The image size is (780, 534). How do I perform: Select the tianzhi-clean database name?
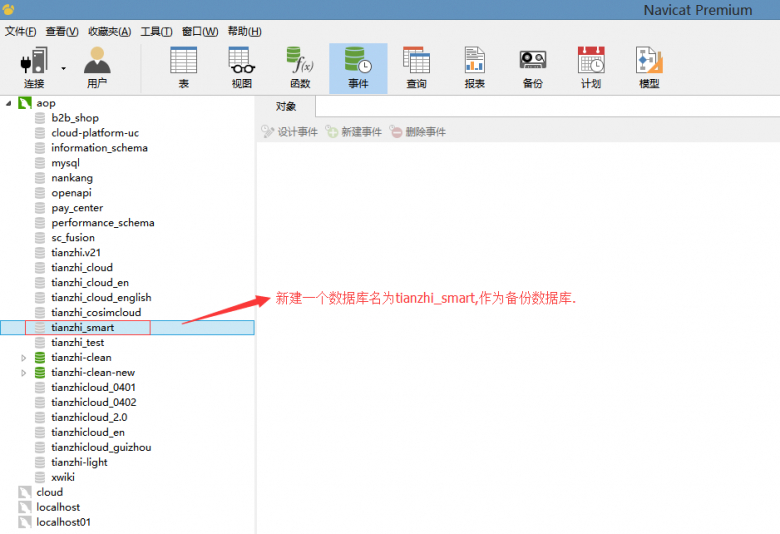pyautogui.click(x=82, y=357)
